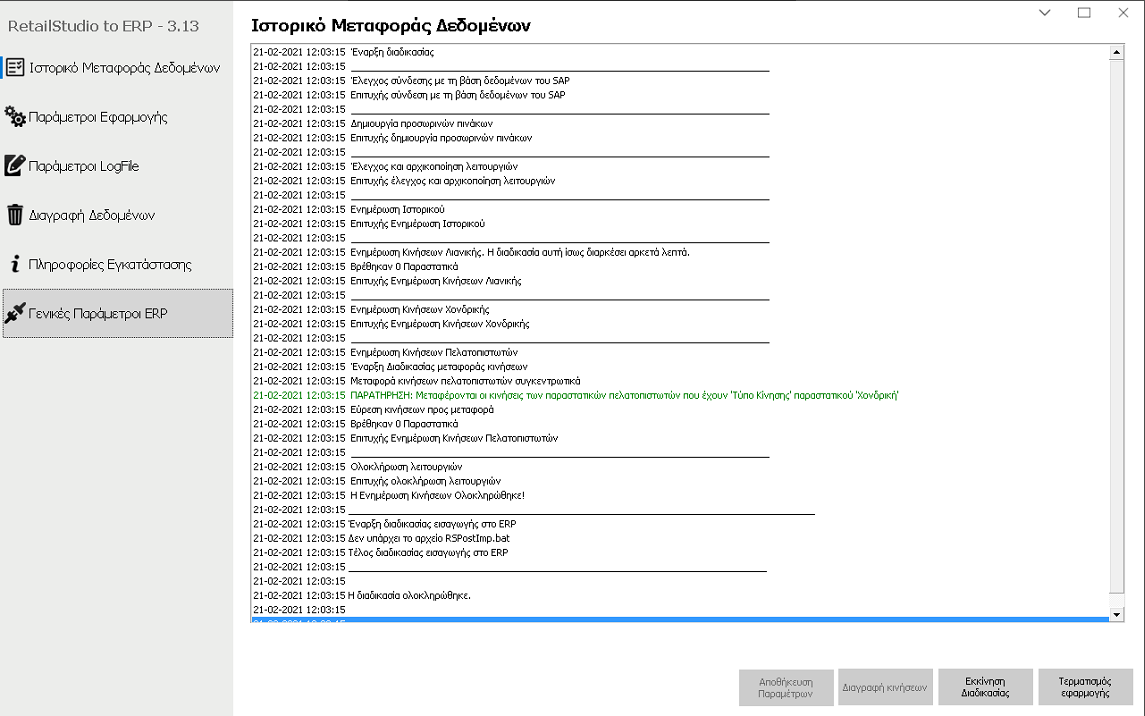Click the info icon for Πληροφορίες Εγκατάστασης
The width and height of the screenshot is (1145, 716).
coord(15,264)
